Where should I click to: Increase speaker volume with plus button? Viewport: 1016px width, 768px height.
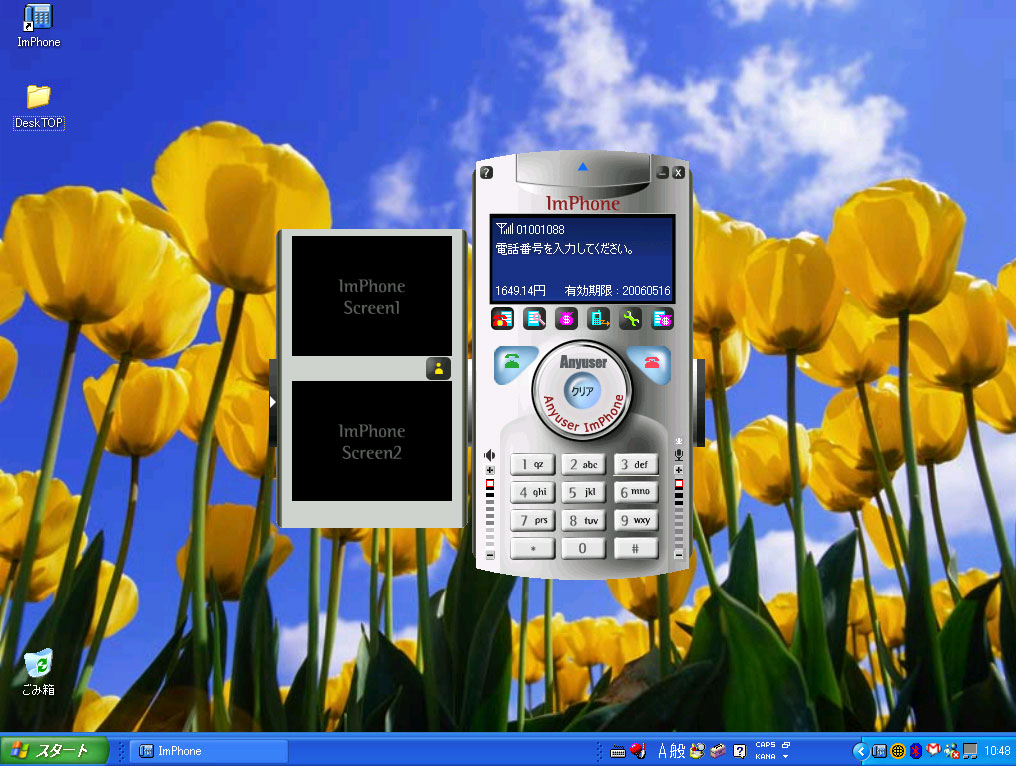(490, 470)
